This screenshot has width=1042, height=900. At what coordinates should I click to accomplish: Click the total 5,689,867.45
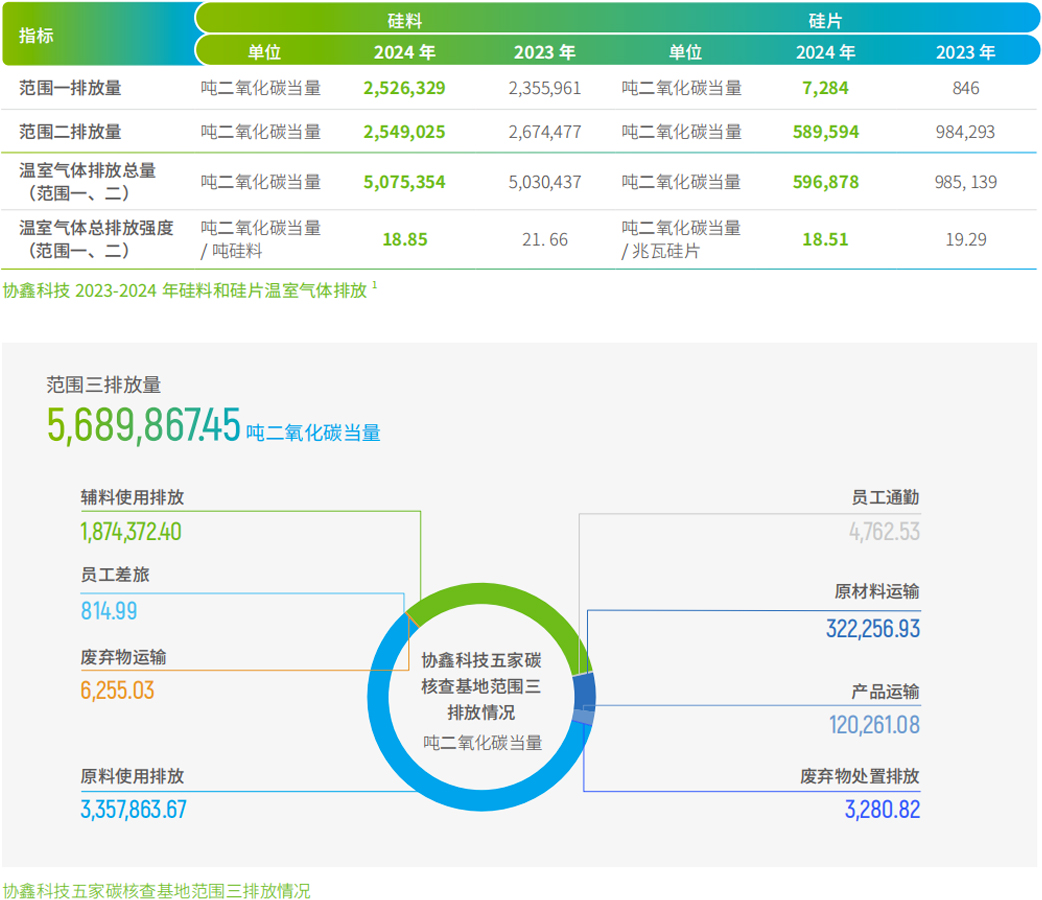(x=144, y=425)
